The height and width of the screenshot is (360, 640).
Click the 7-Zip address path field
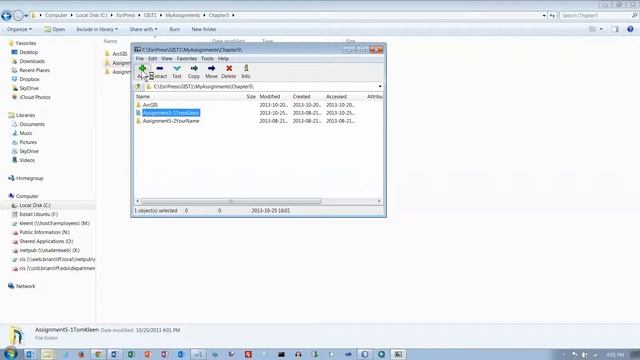click(261, 87)
